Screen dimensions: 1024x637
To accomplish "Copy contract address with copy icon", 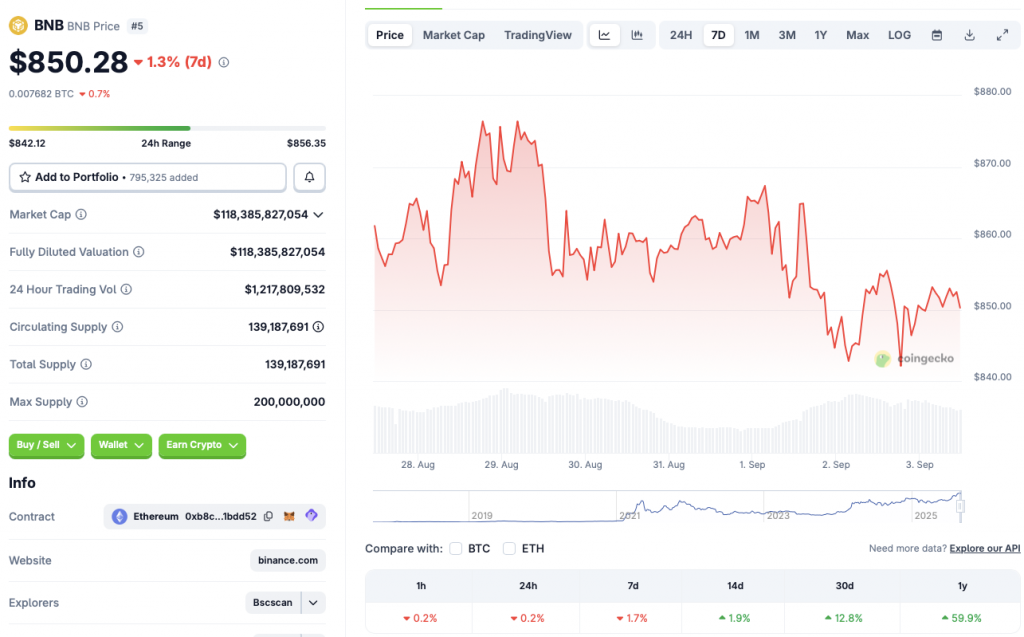I will coord(268,516).
